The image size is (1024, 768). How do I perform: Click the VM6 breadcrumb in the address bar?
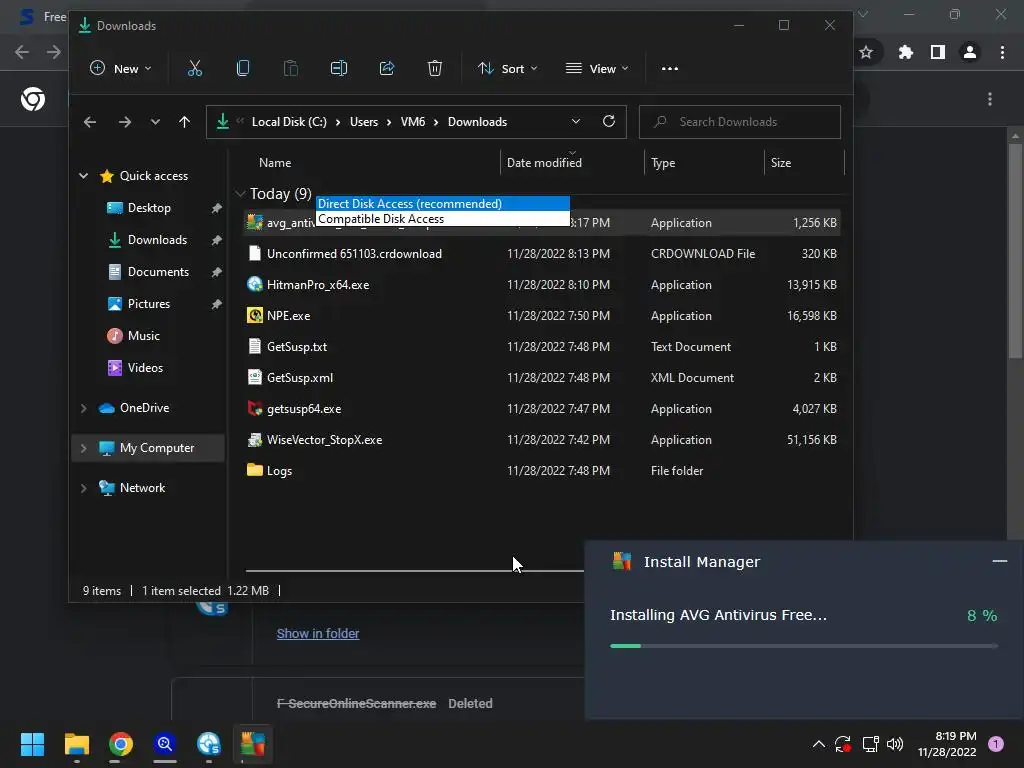(413, 122)
